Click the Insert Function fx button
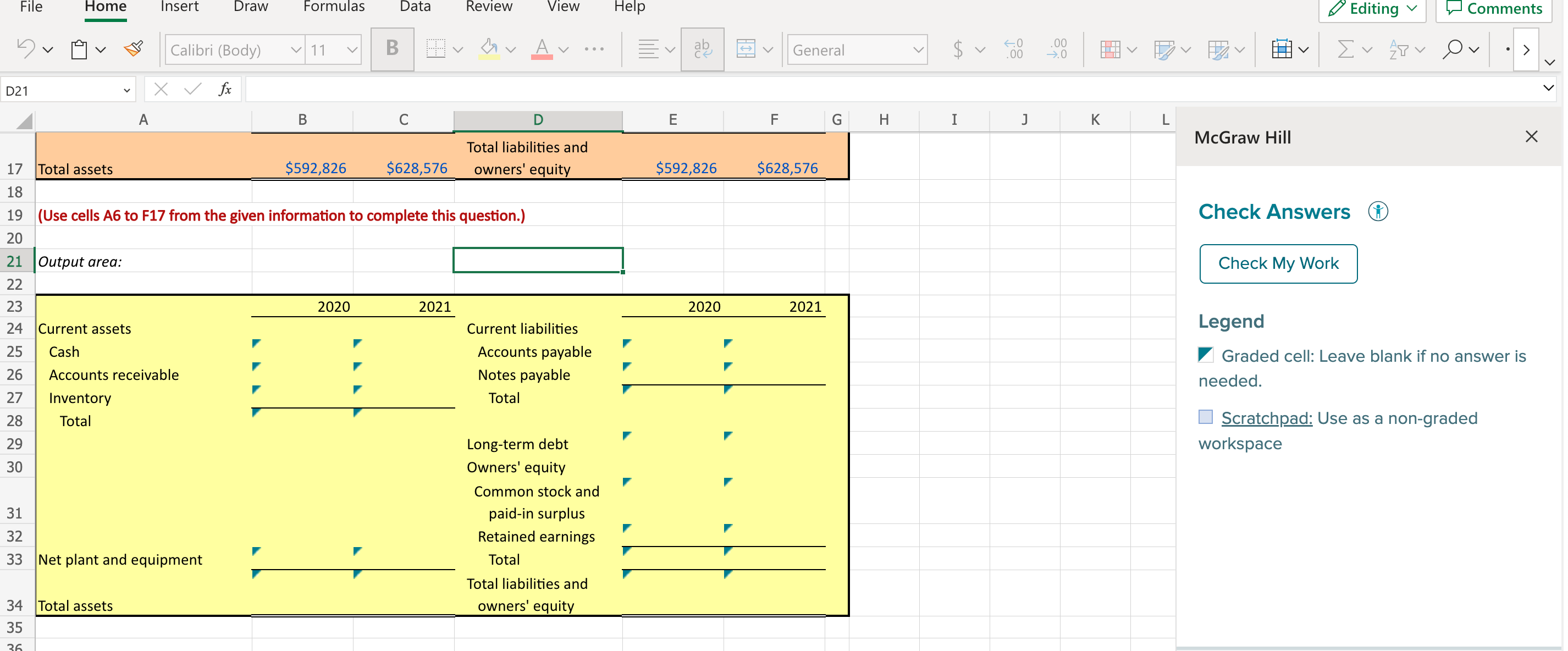 click(225, 90)
